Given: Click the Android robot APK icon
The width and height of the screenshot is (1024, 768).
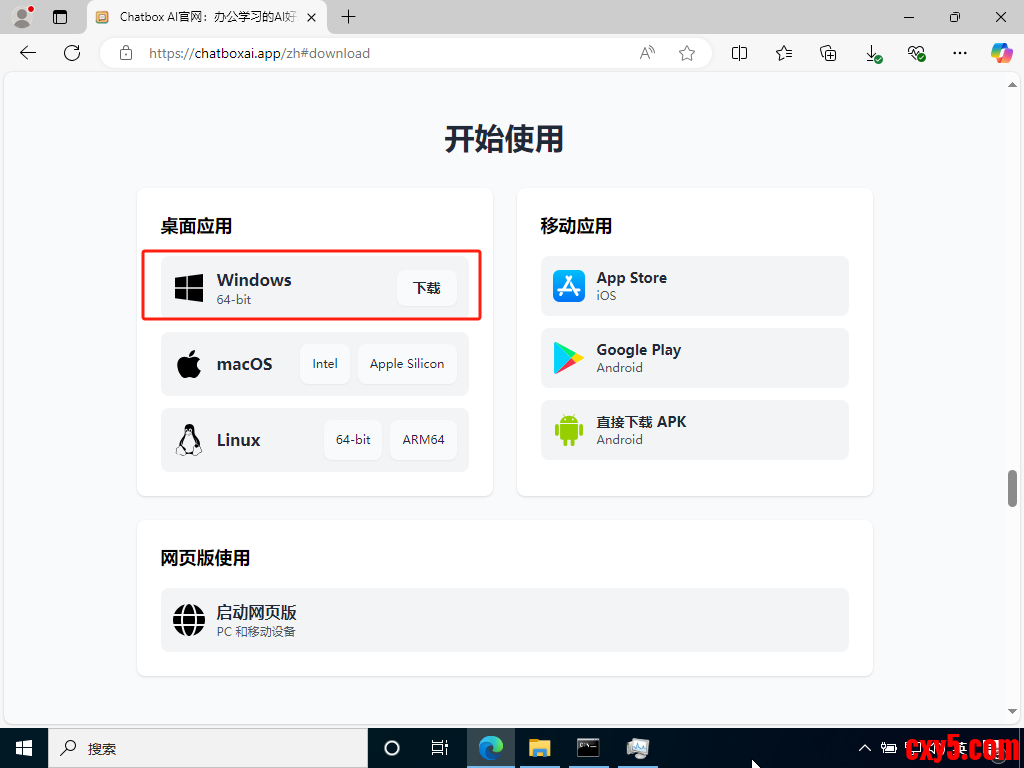Looking at the screenshot, I should click(569, 430).
